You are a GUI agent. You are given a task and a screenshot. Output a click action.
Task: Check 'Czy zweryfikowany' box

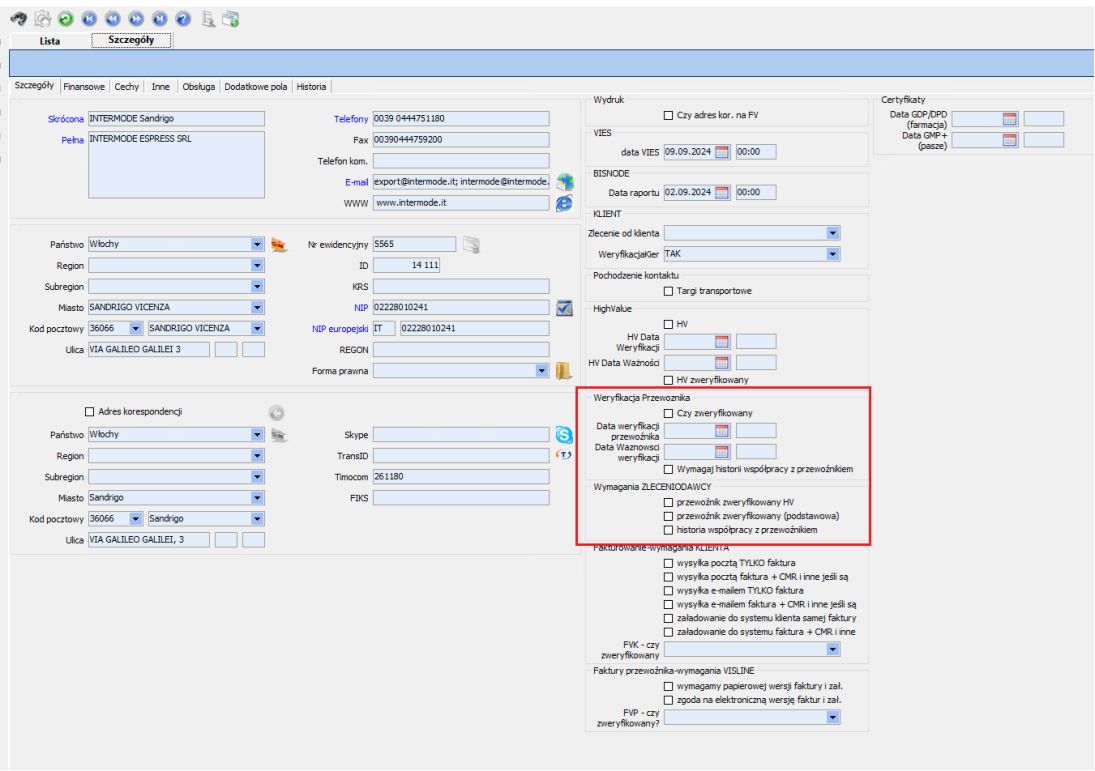point(668,413)
